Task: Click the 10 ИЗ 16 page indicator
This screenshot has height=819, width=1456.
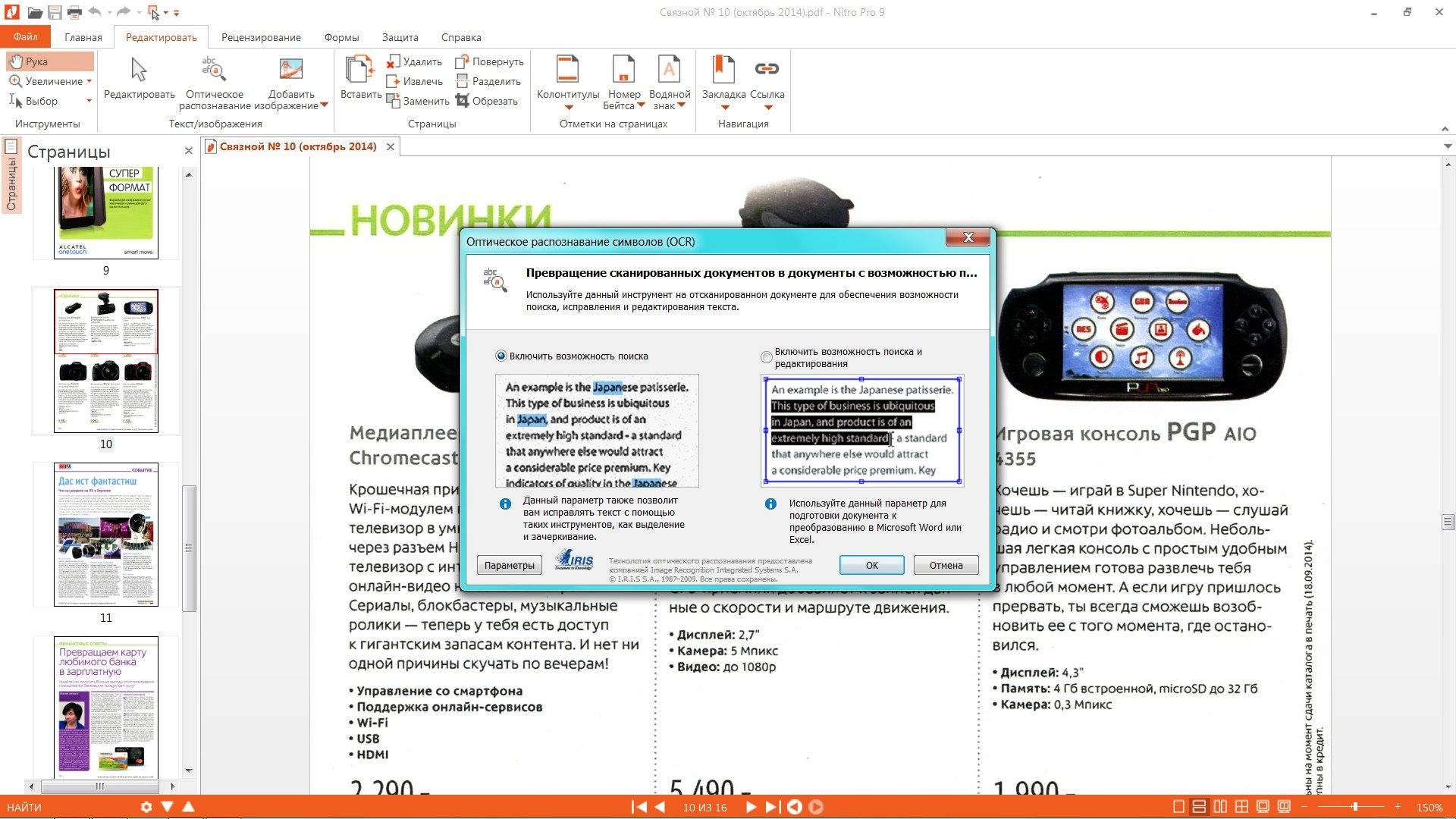Action: (704, 807)
